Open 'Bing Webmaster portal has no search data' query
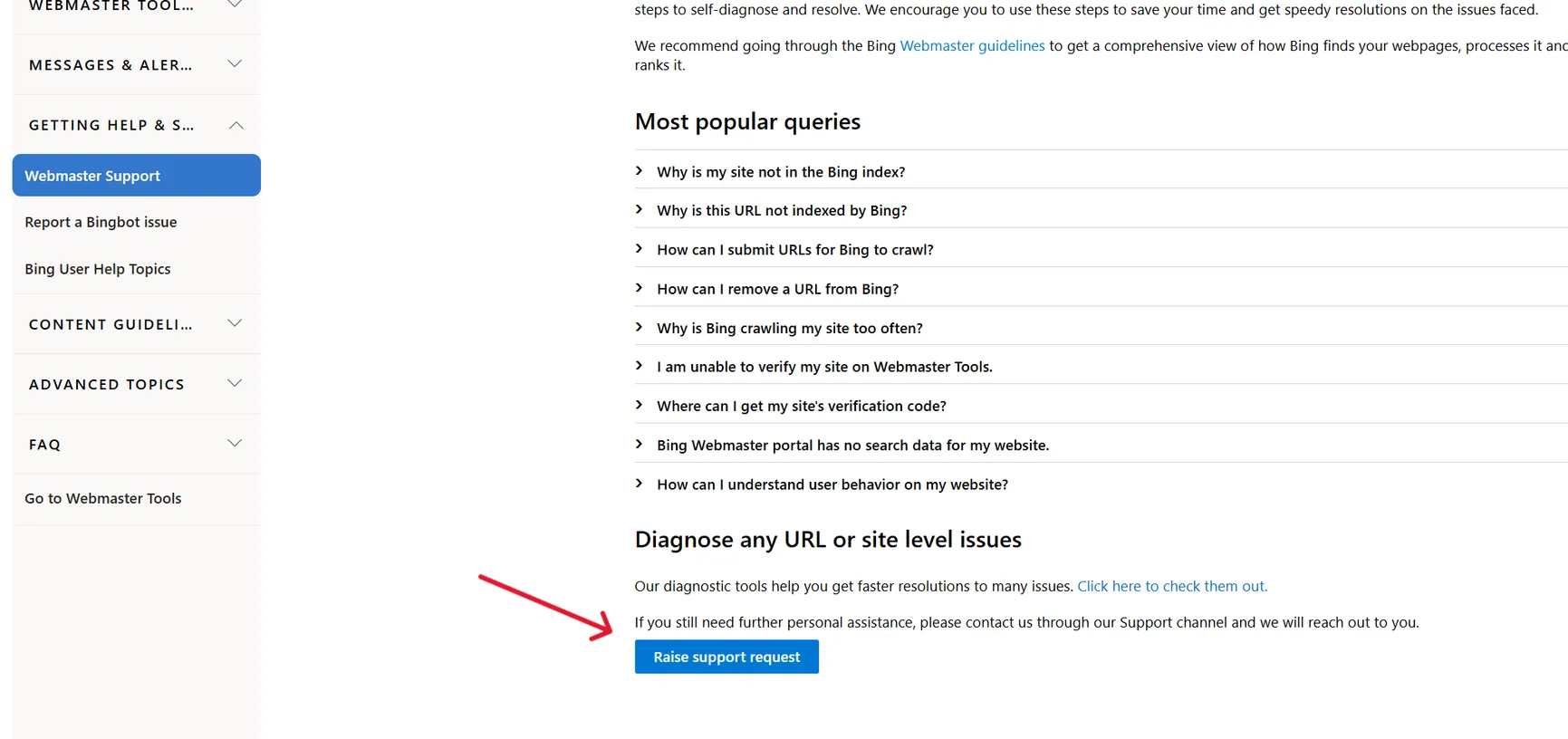1568x739 pixels. pyautogui.click(x=853, y=446)
